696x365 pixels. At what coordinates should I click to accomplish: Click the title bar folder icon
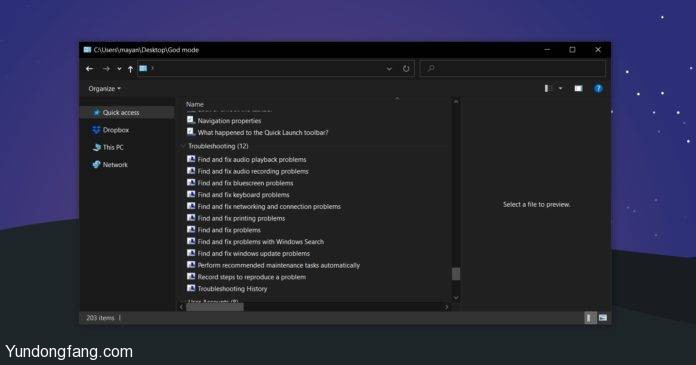click(87, 50)
